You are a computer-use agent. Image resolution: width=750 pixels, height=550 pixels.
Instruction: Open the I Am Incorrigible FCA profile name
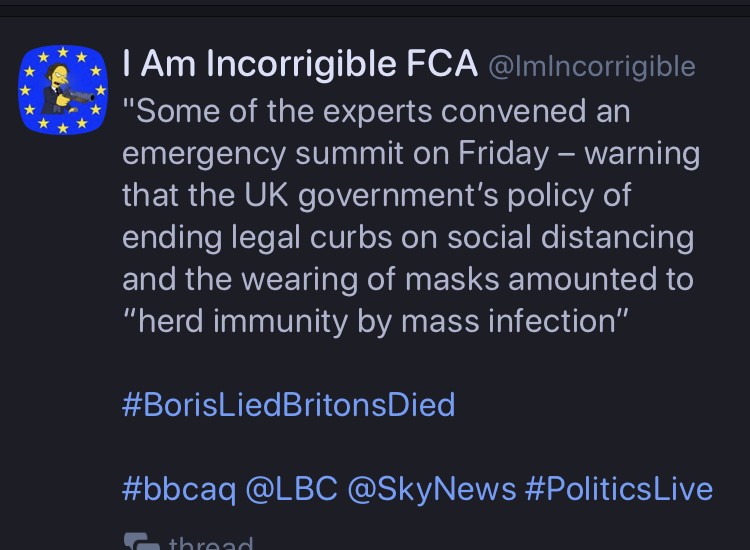click(x=299, y=65)
